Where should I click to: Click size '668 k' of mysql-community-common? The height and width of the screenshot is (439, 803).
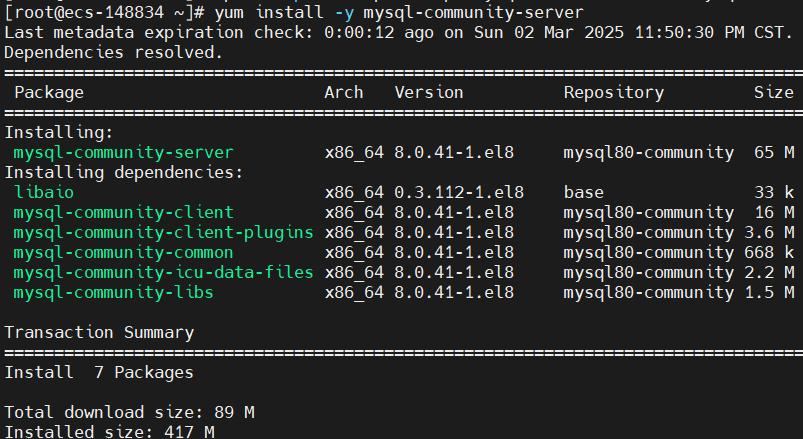click(x=769, y=252)
